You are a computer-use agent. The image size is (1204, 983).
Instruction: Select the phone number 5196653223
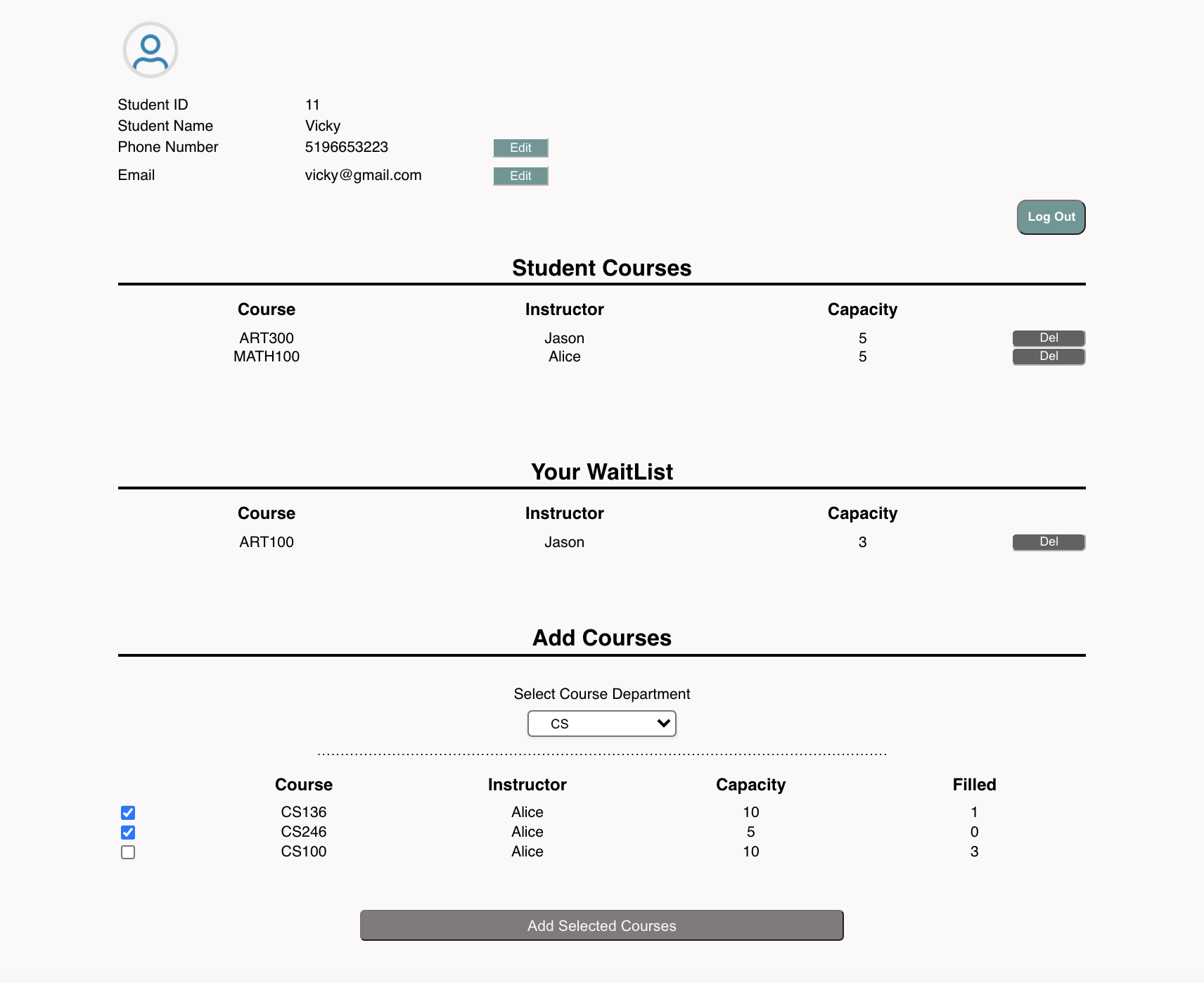[347, 147]
